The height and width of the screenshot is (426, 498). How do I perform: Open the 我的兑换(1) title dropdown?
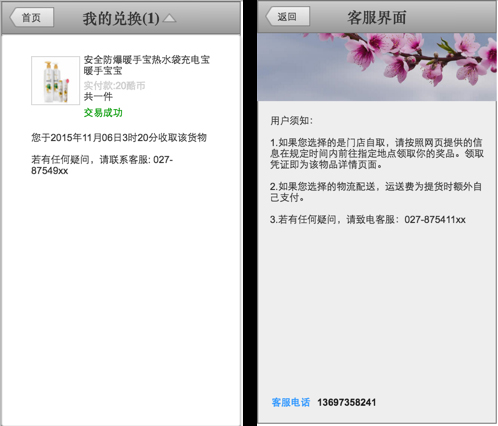[121, 18]
